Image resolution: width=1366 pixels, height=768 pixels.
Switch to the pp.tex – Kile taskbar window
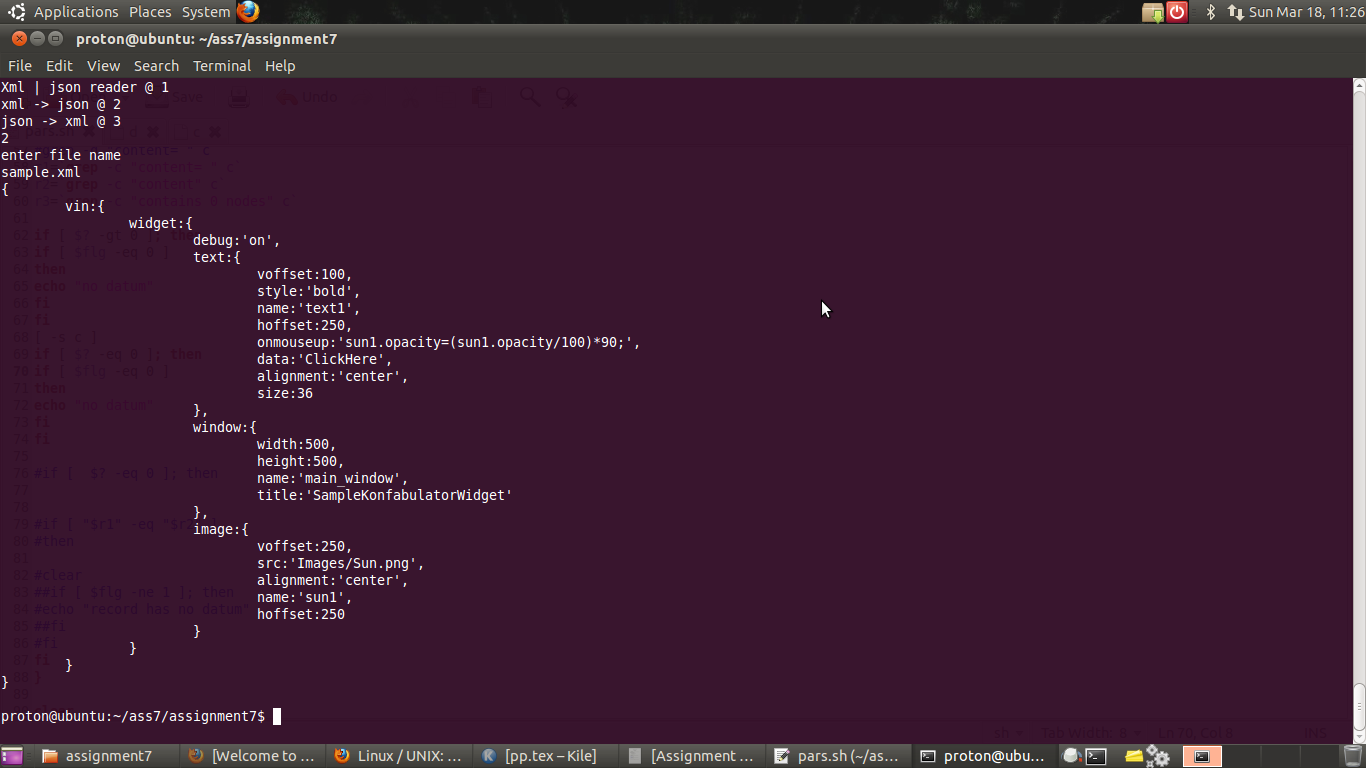(546, 756)
